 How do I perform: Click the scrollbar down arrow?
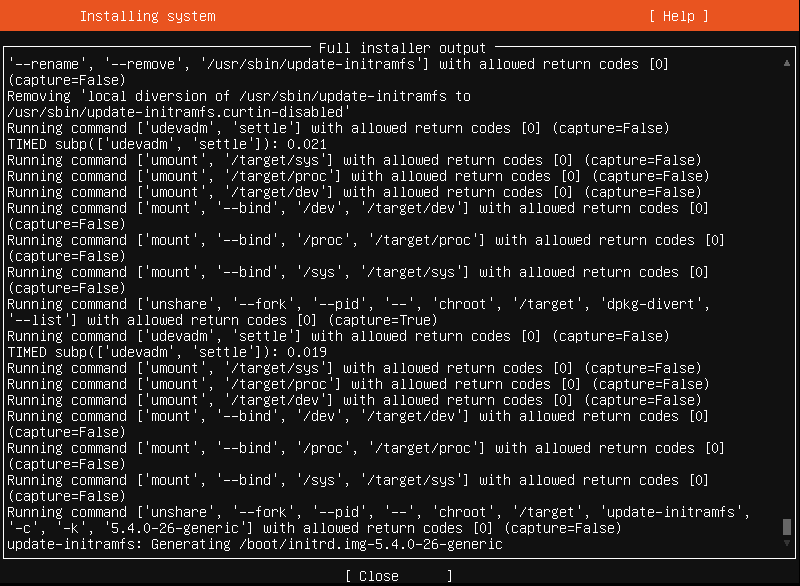(x=787, y=543)
